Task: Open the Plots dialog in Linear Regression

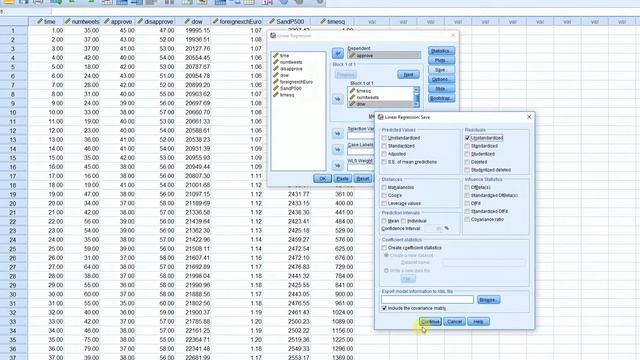Action: point(441,60)
